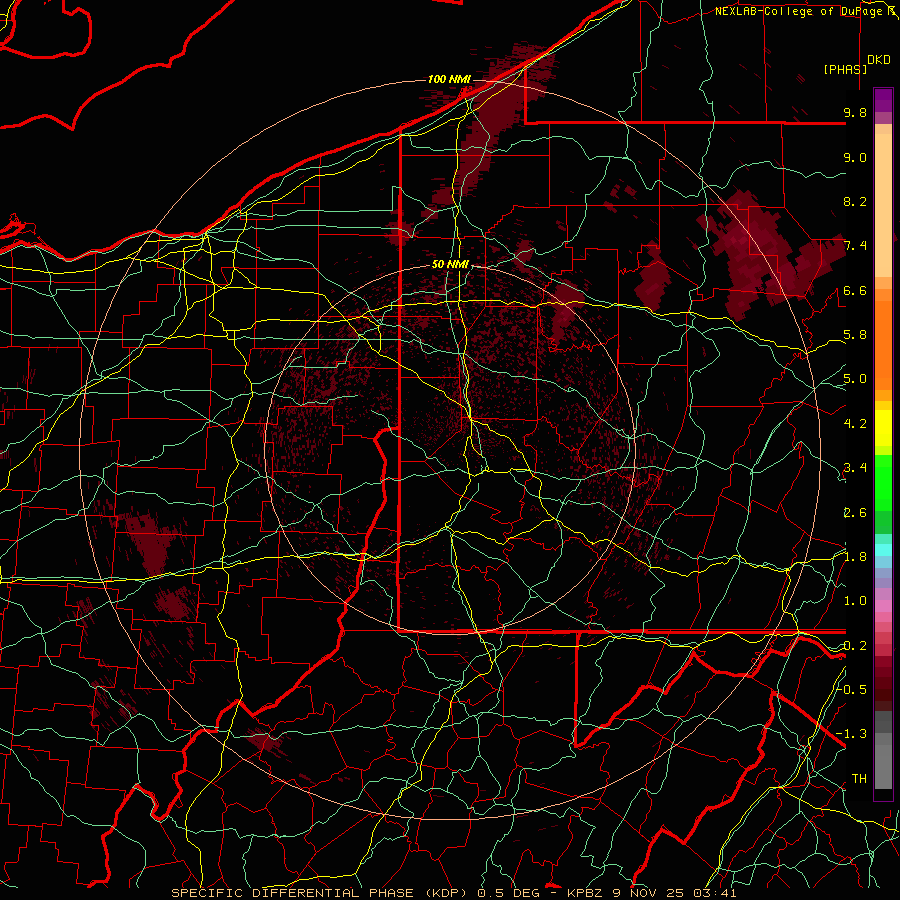Click the "TH" threshold label on the scale
The height and width of the screenshot is (900, 900).
point(859,779)
